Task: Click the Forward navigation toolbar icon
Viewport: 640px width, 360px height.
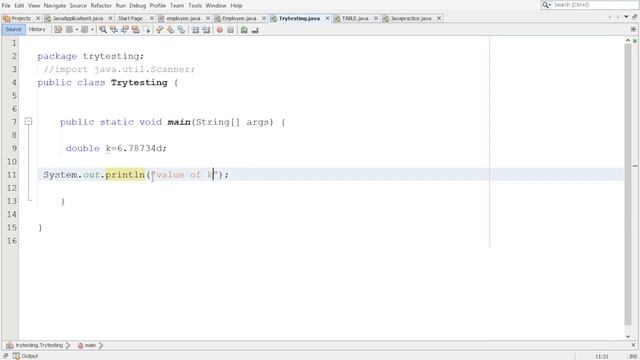Action: (84, 30)
